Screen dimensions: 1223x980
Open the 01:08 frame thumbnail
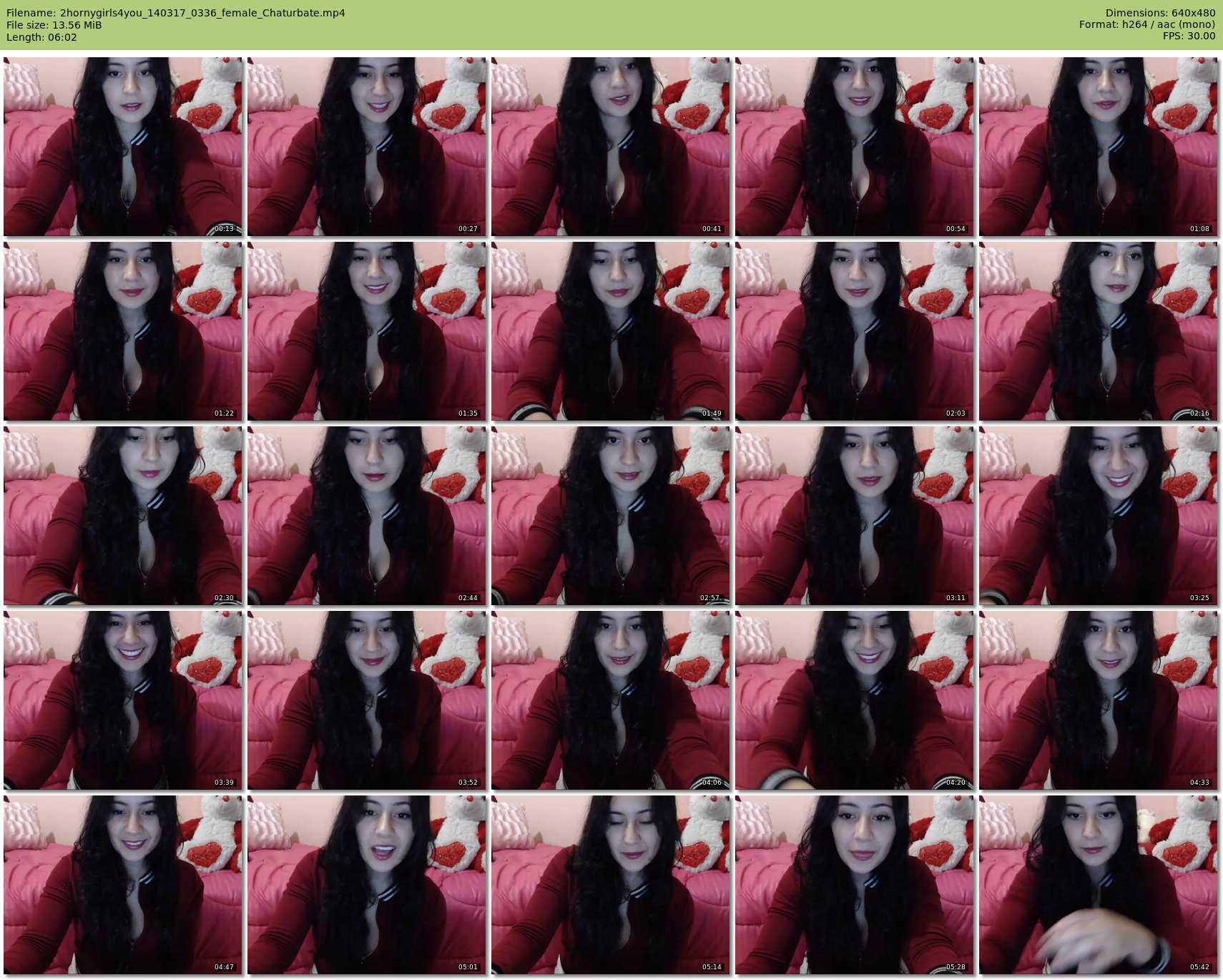tap(1099, 147)
